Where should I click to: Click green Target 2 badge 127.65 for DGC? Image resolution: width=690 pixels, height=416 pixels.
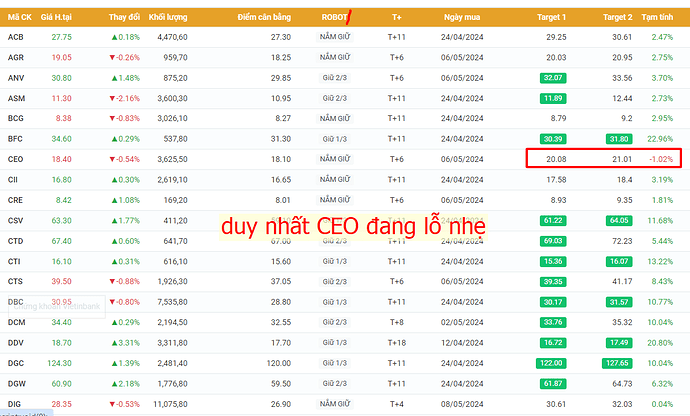coord(617,363)
